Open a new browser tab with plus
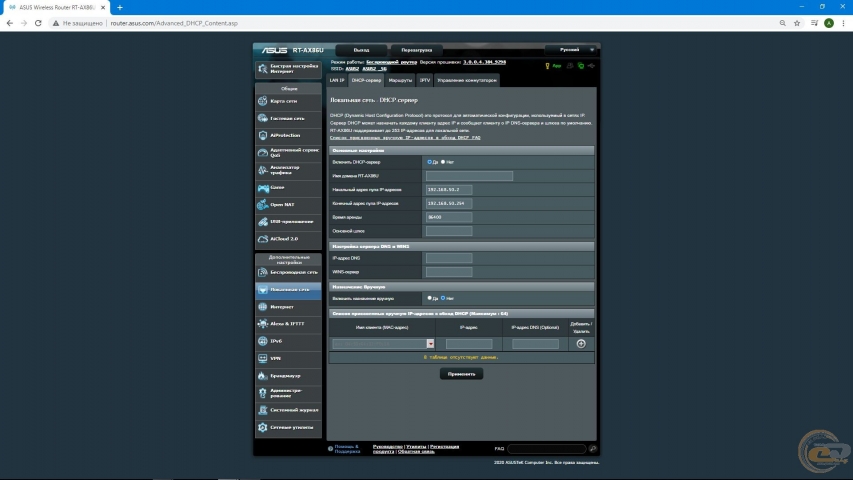The height and width of the screenshot is (480, 853). pyautogui.click(x=120, y=7)
